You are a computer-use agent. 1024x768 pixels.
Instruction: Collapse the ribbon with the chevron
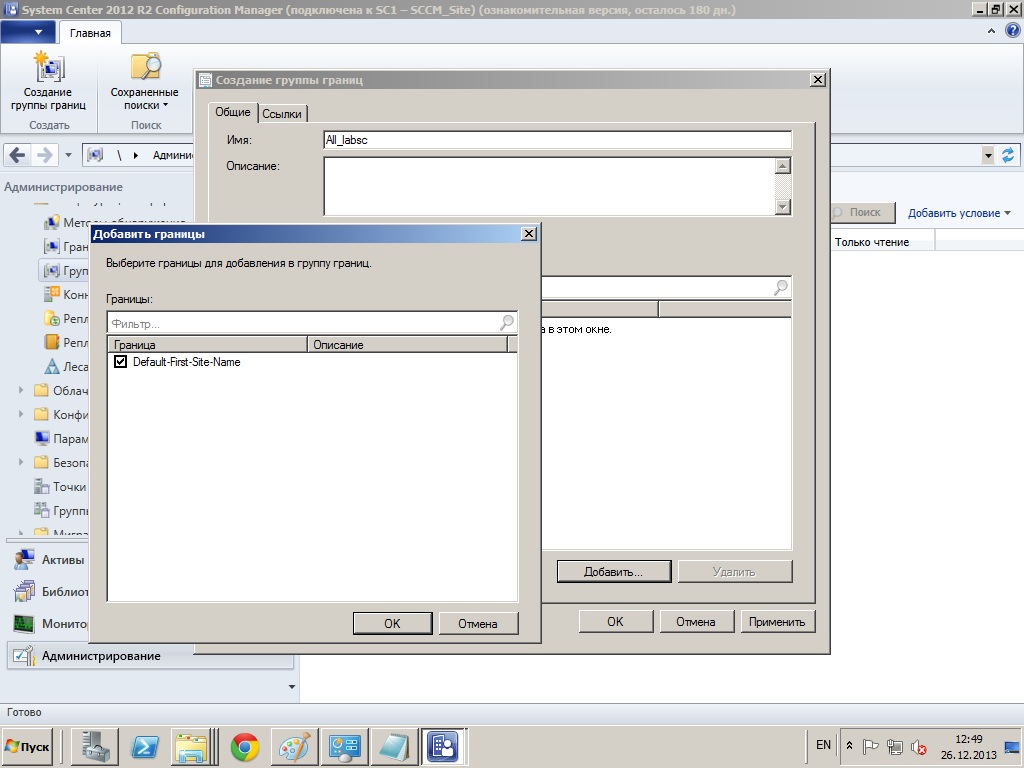991,31
